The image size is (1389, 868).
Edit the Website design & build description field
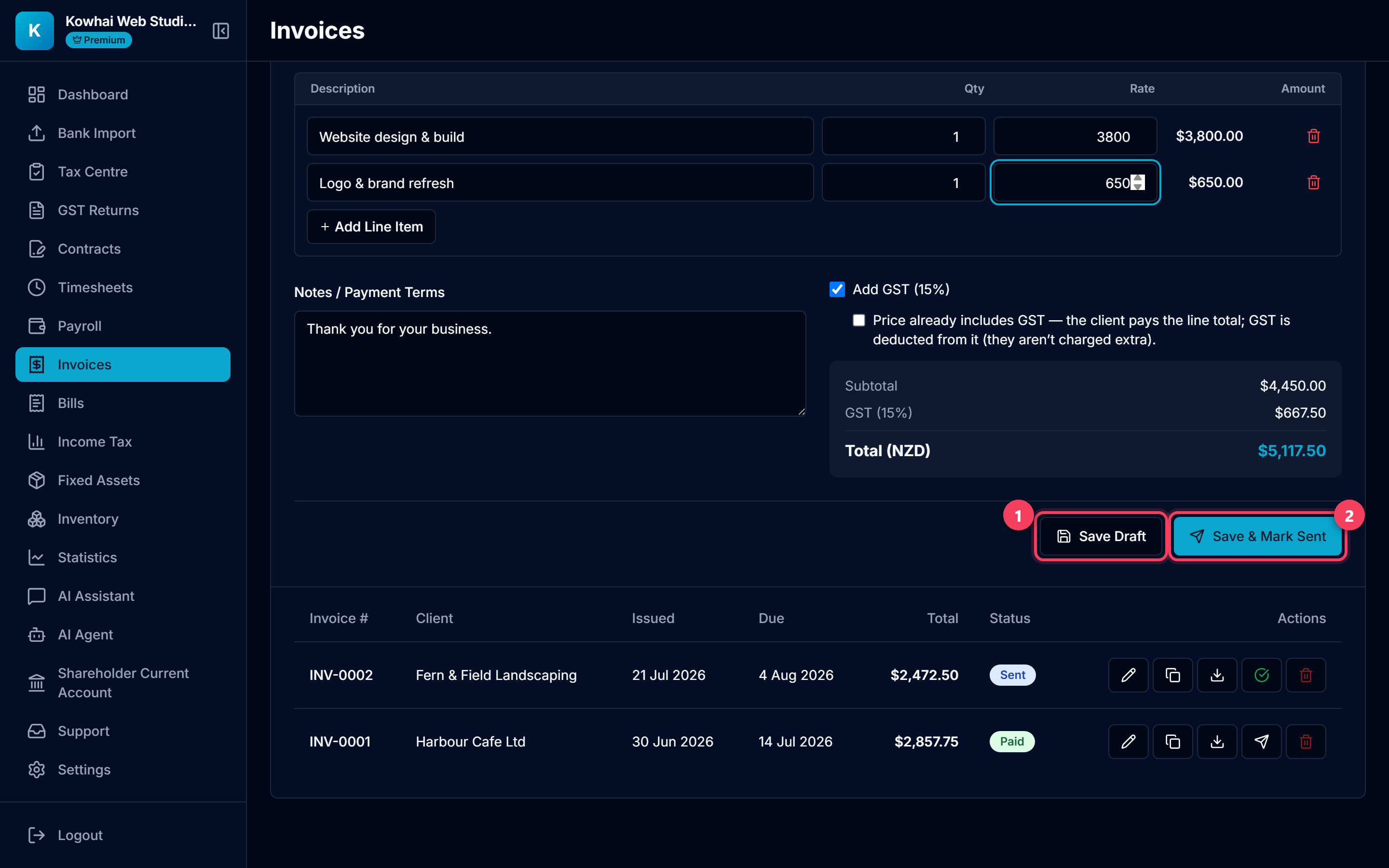click(x=560, y=136)
